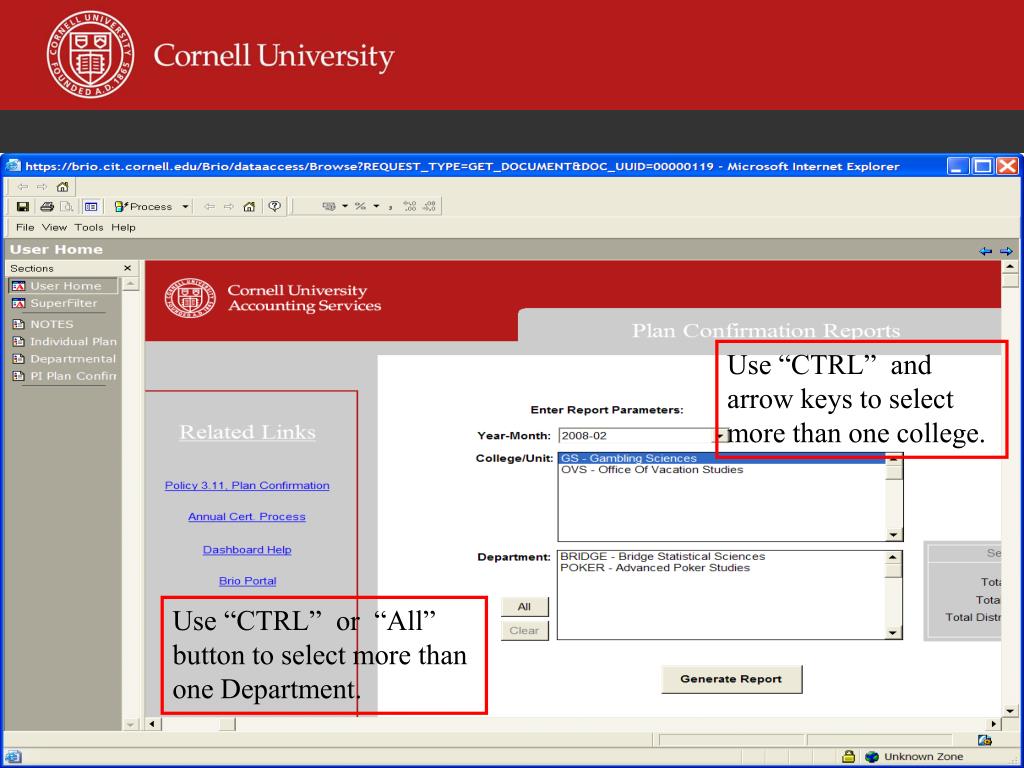Screen dimensions: 1024x768
Task: Click the Department list scroll-down arrow
Action: [x=893, y=632]
